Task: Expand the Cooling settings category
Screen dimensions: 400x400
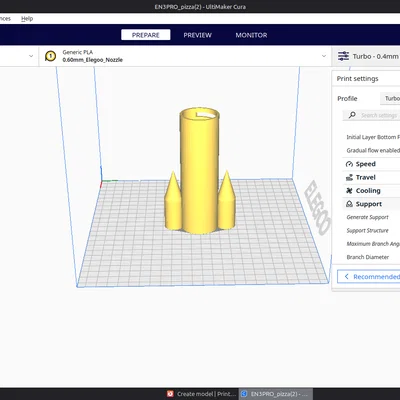Action: click(371, 191)
